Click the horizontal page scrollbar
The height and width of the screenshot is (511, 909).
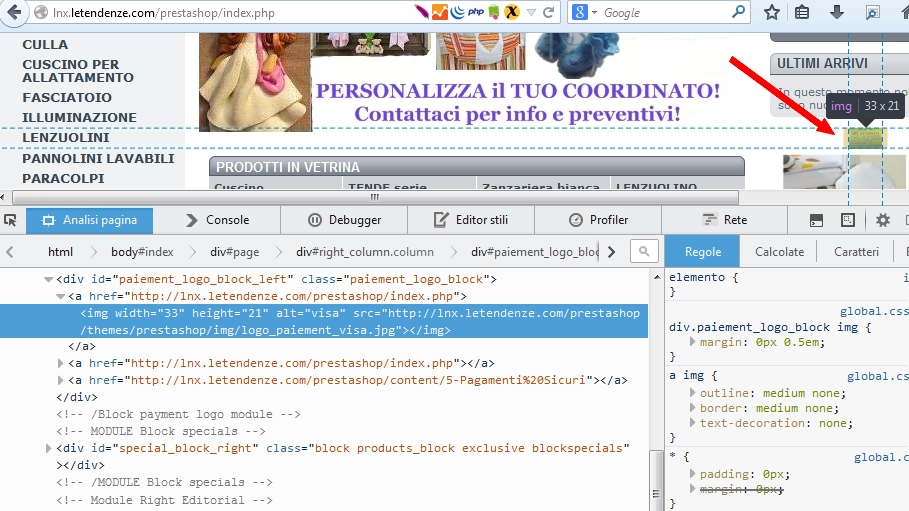[375, 197]
